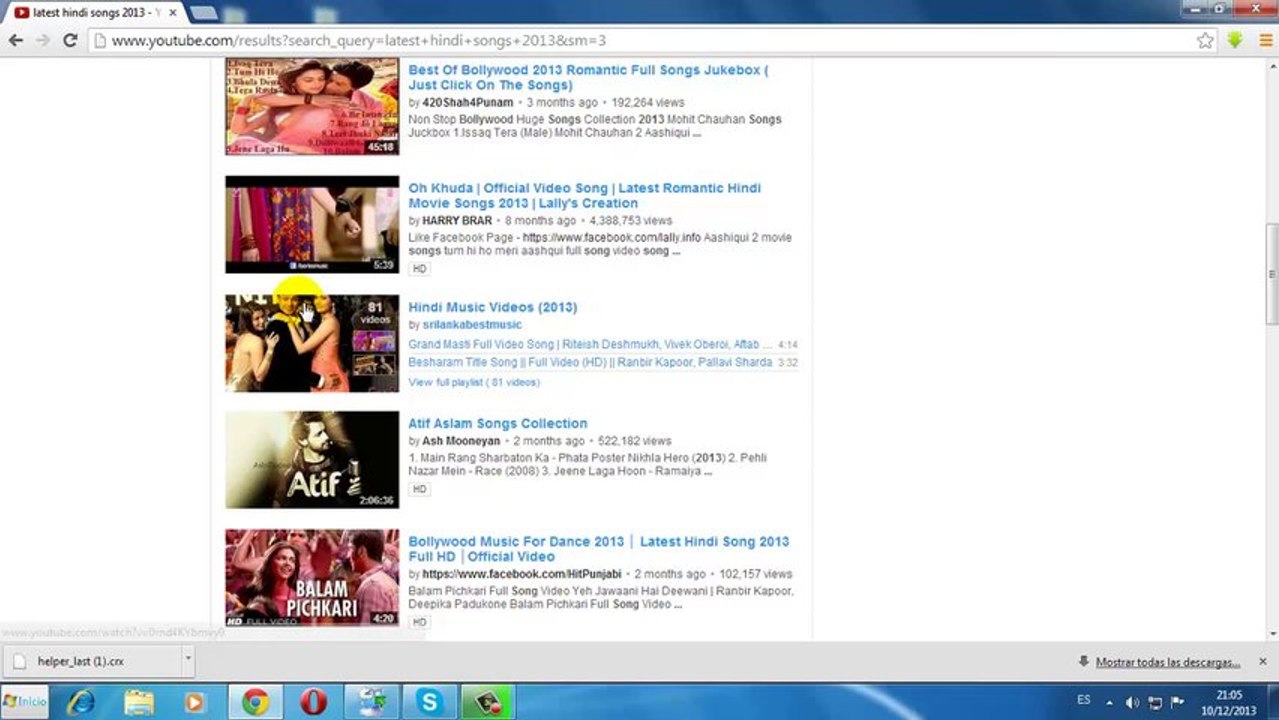Reload the YouTube results page
Screen dimensions: 1279x720
click(x=70, y=41)
